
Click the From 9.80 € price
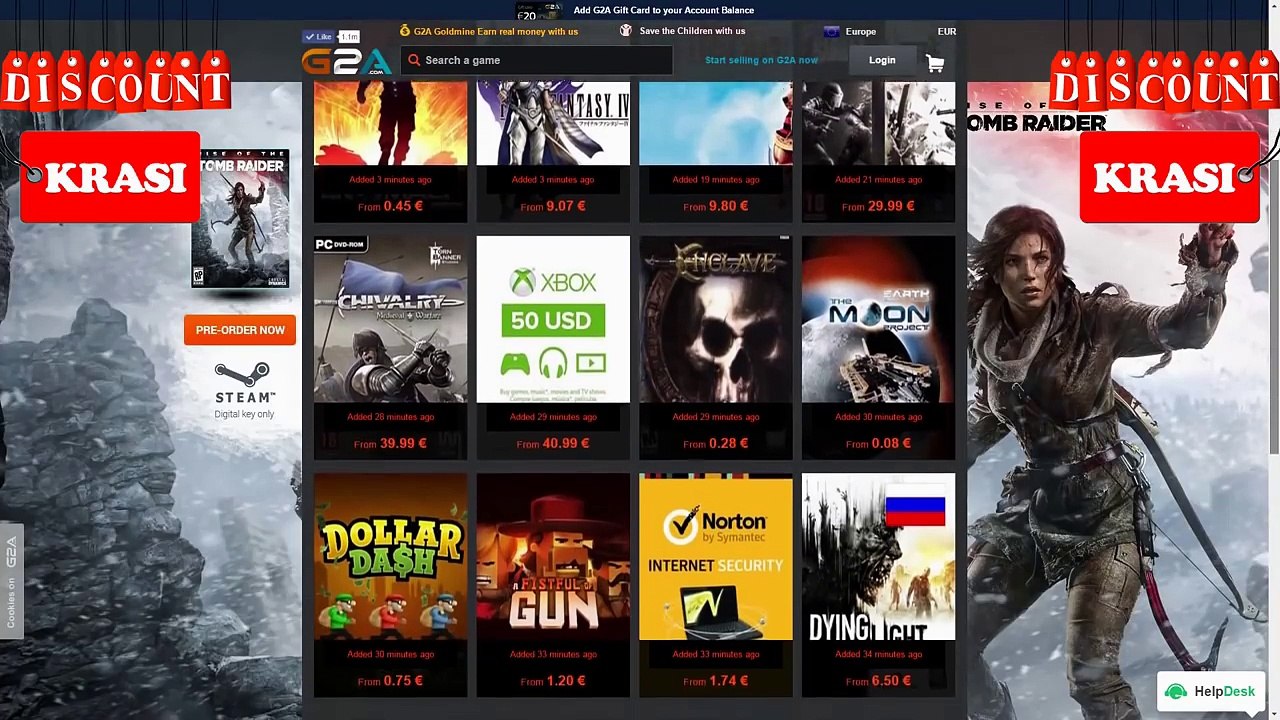pyautogui.click(x=715, y=206)
